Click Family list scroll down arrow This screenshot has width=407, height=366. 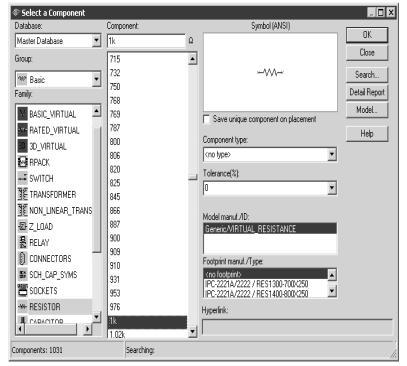(x=96, y=316)
